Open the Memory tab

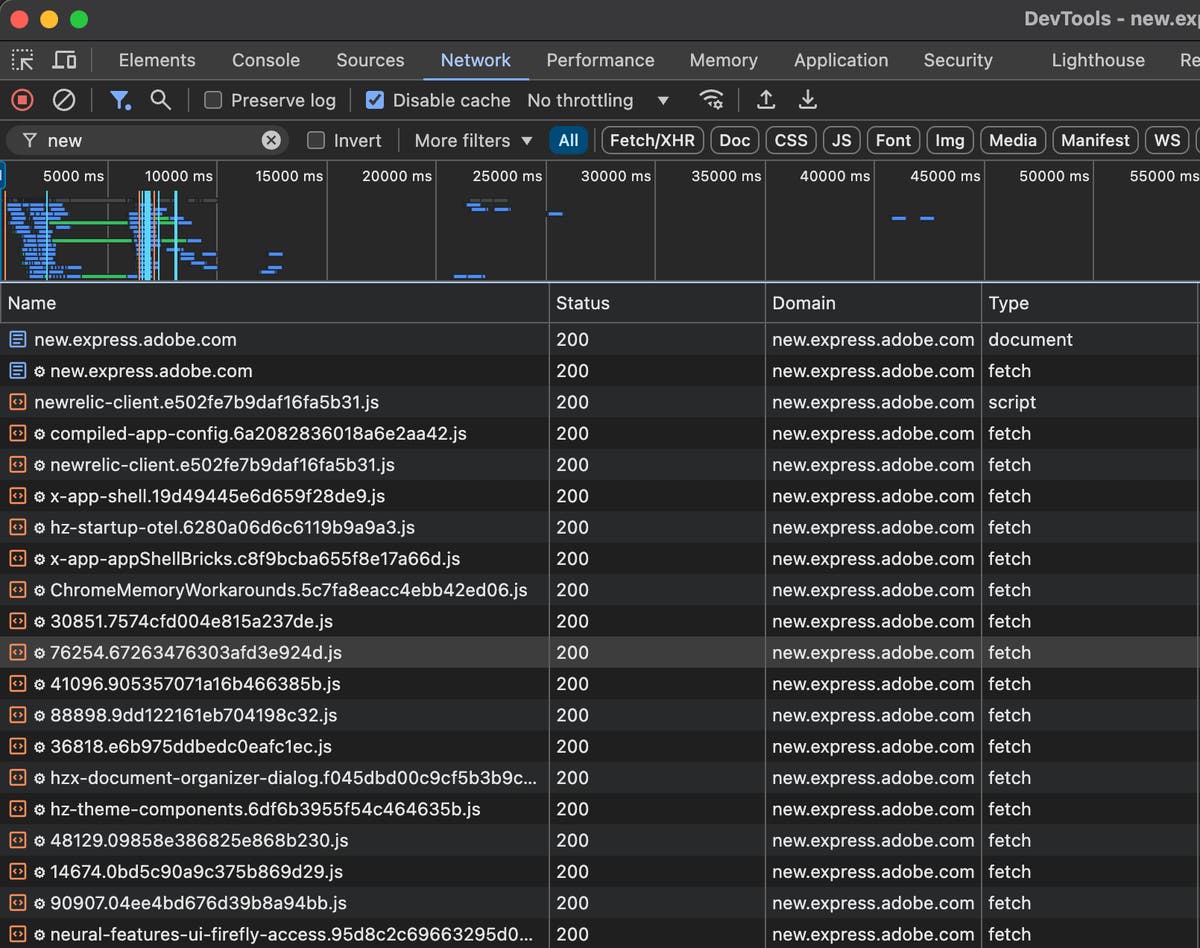point(723,60)
